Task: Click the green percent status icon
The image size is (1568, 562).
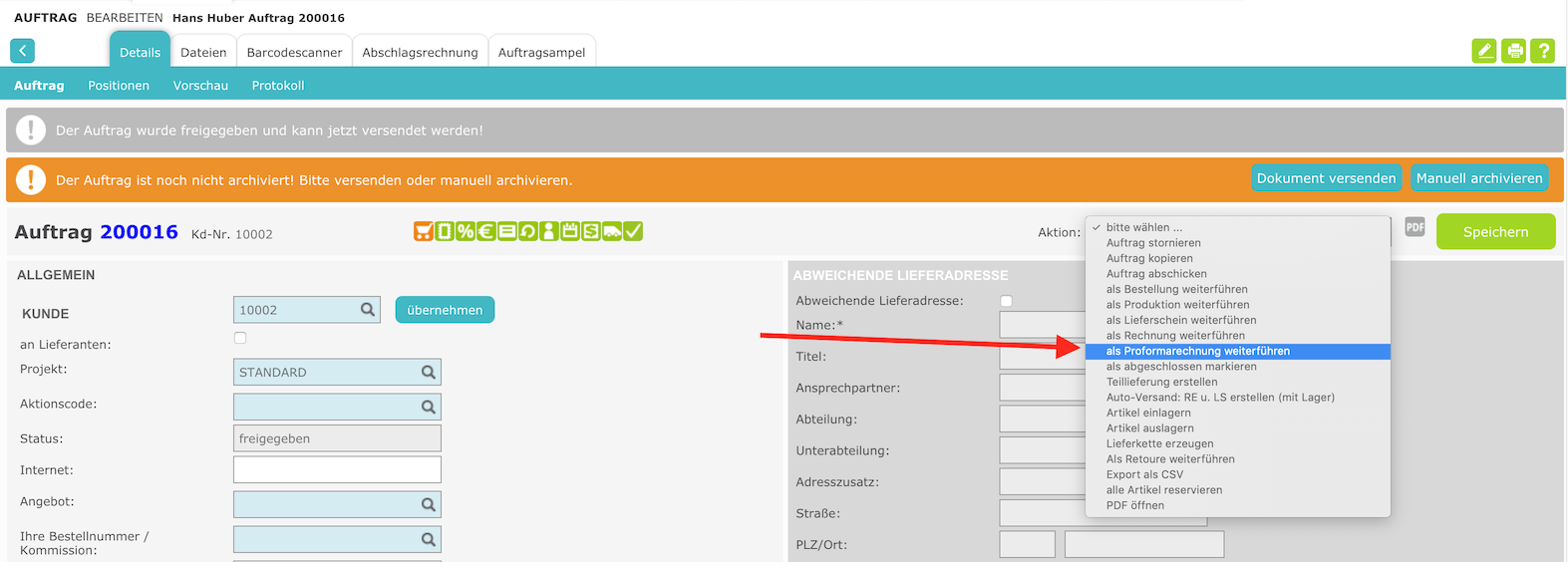Action: tap(466, 232)
